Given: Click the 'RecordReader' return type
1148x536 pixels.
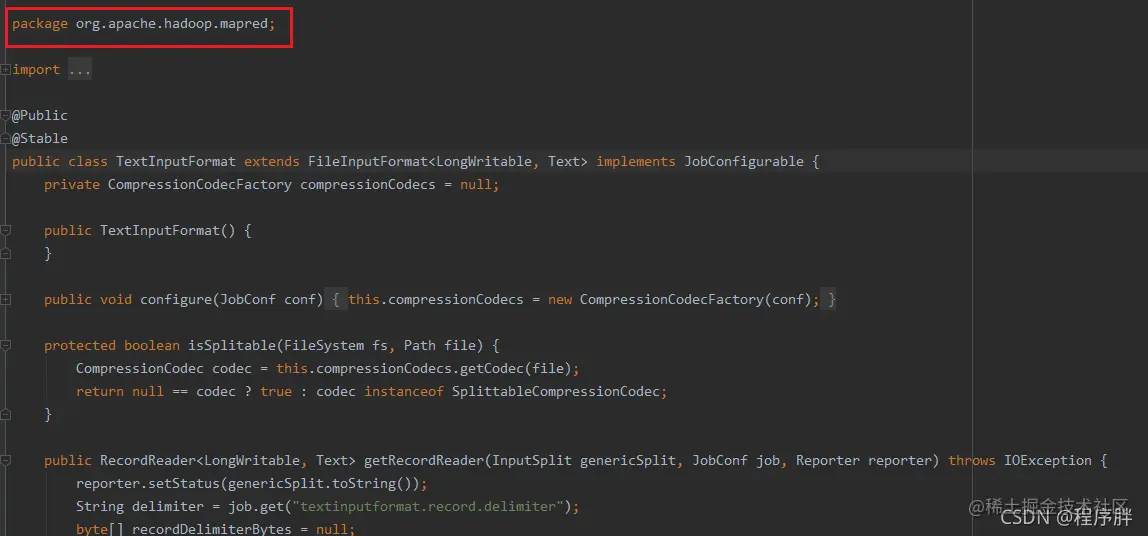Looking at the screenshot, I should tap(147, 461).
